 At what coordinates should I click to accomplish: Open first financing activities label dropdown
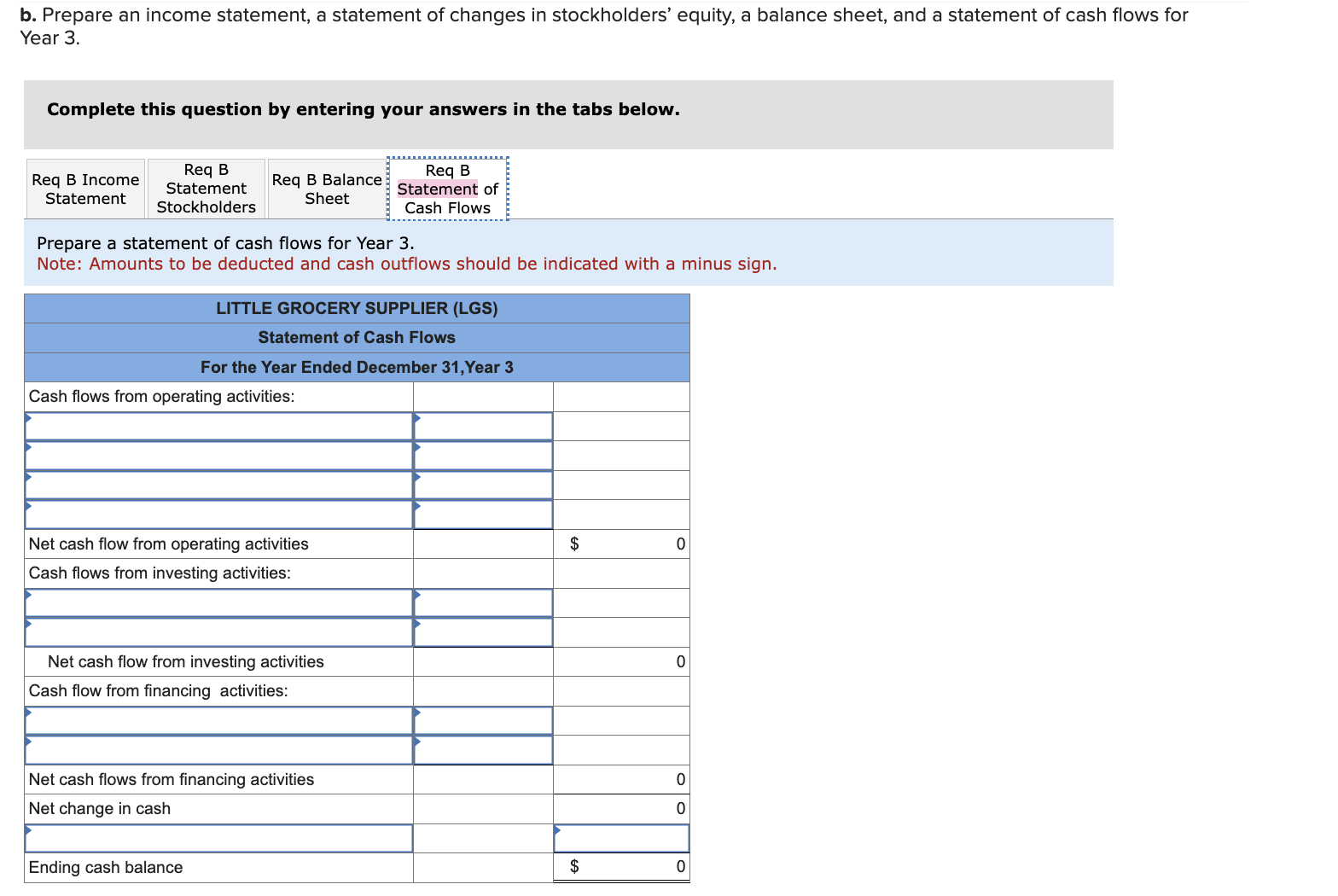pos(219,720)
